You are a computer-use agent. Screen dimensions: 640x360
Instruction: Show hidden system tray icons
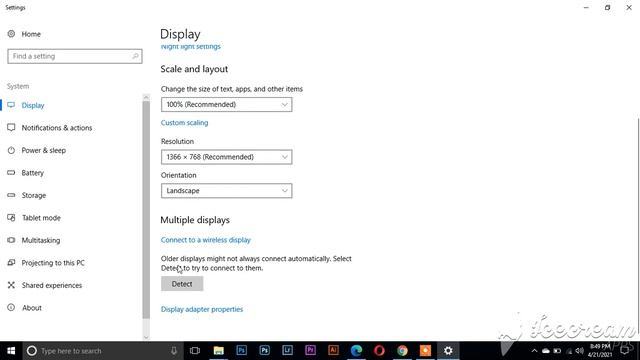coord(534,351)
